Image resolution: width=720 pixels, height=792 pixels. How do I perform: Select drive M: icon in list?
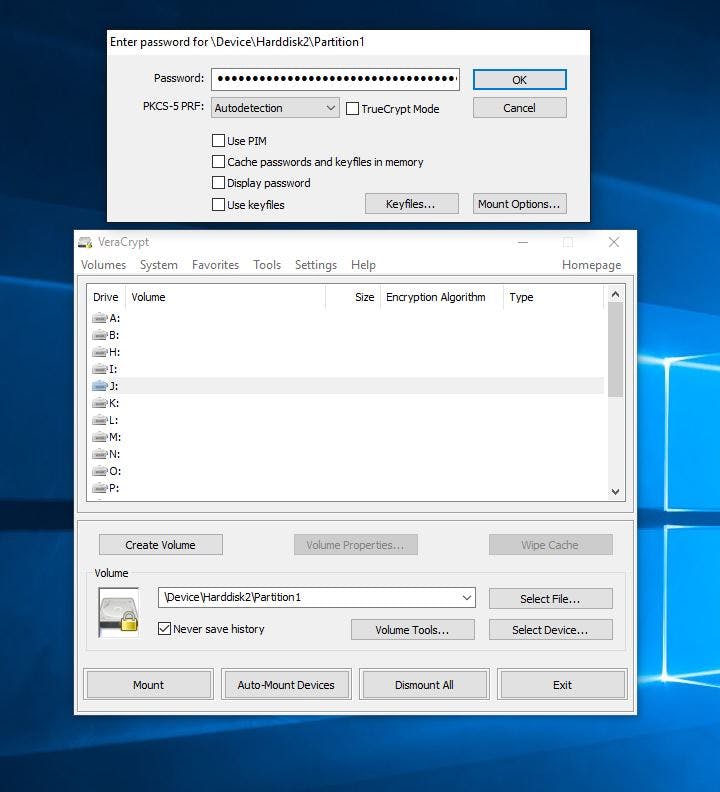click(100, 437)
